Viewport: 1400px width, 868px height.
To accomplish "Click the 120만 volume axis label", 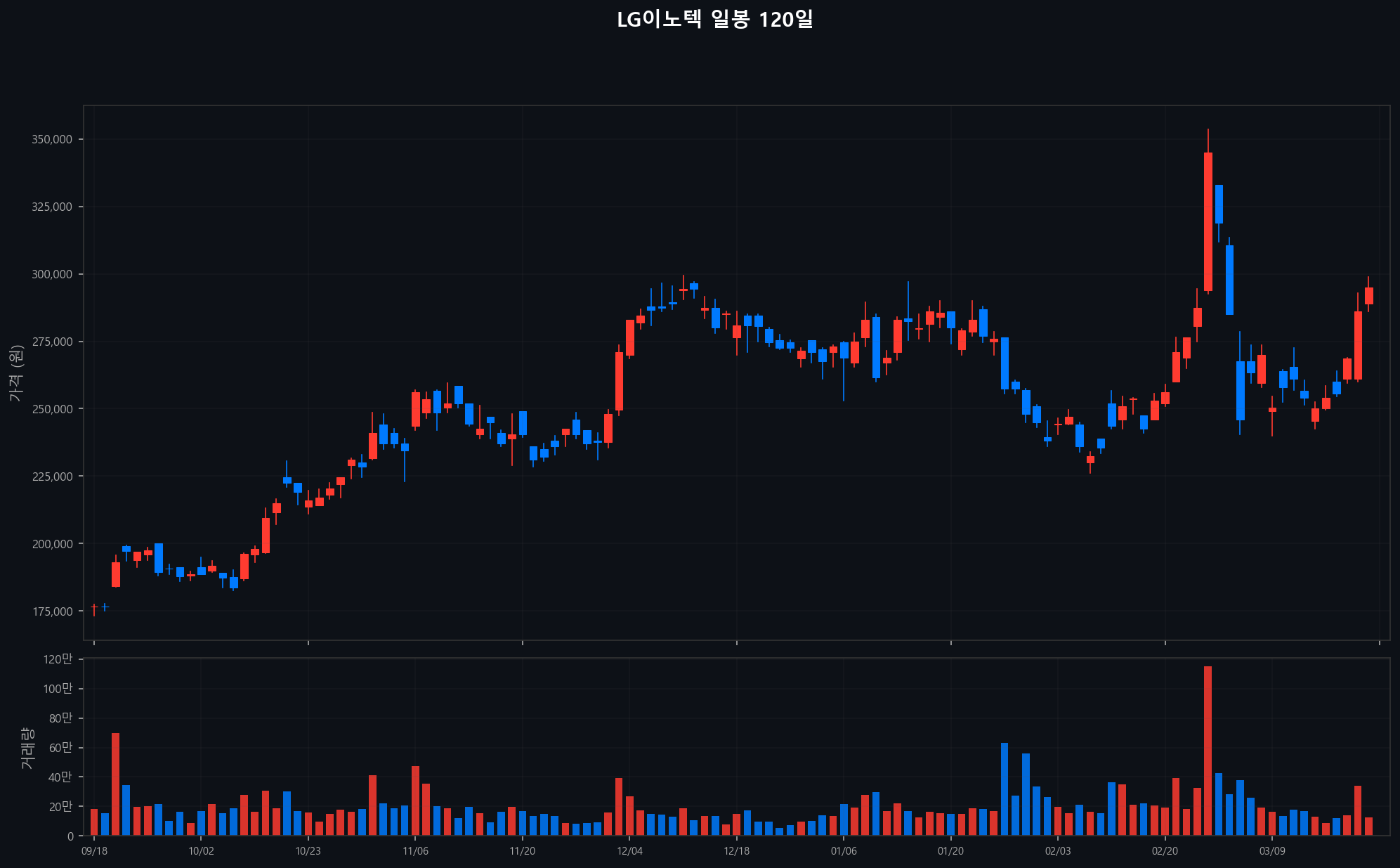I will coord(58,659).
